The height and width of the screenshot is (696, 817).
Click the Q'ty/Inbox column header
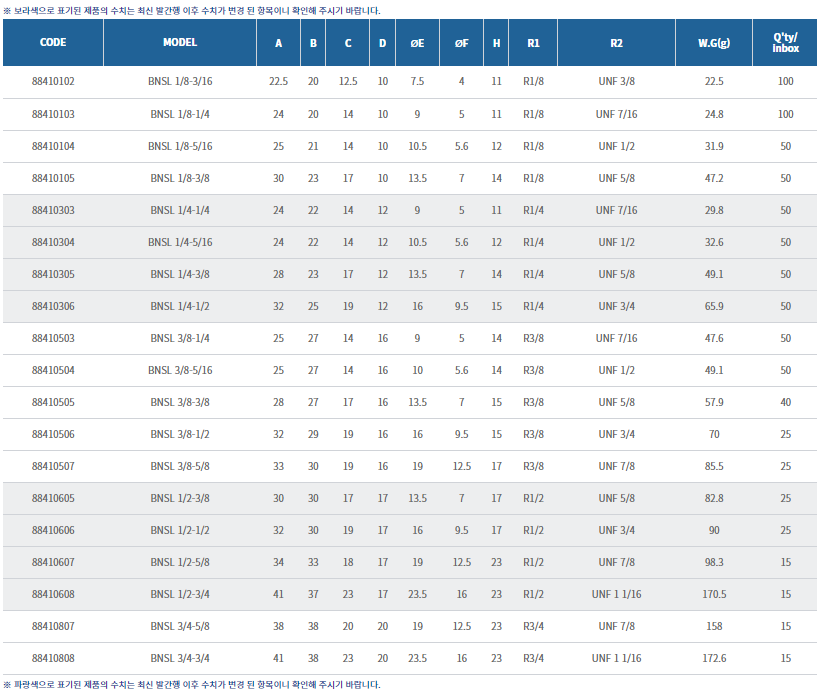point(785,43)
